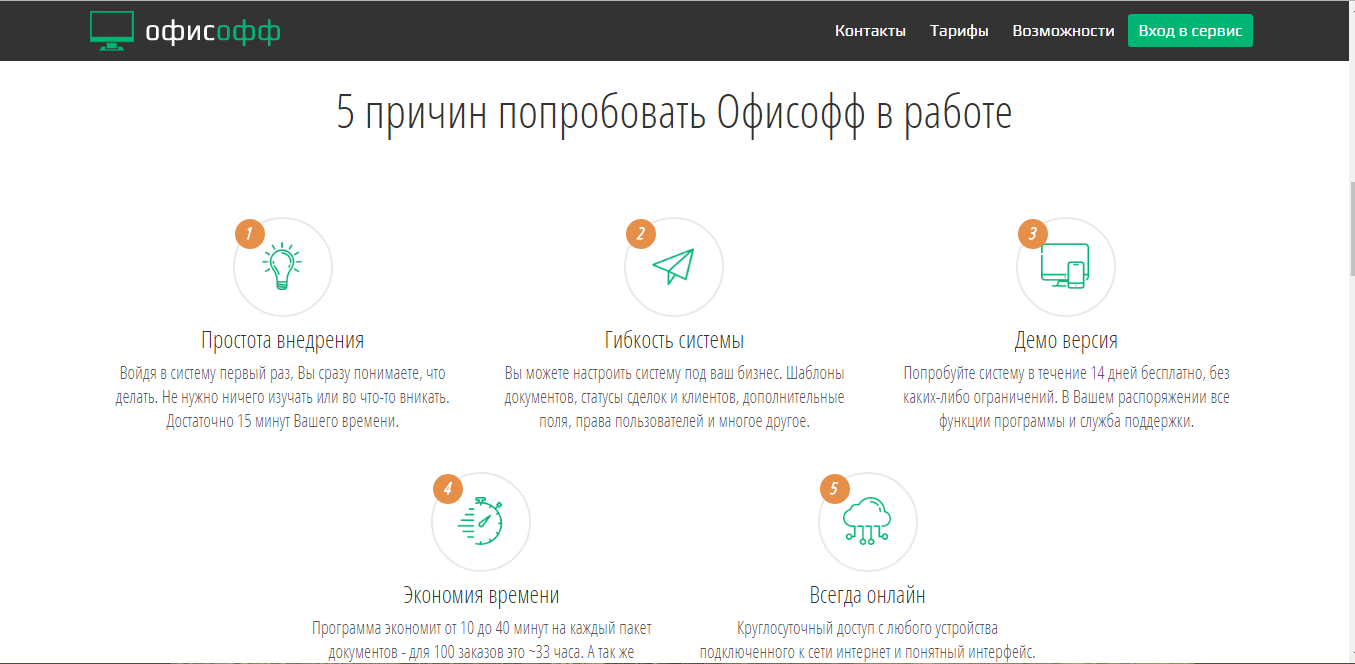Select the lightbulb icon for Простота внедрения
The width and height of the screenshot is (1355, 664).
282,267
